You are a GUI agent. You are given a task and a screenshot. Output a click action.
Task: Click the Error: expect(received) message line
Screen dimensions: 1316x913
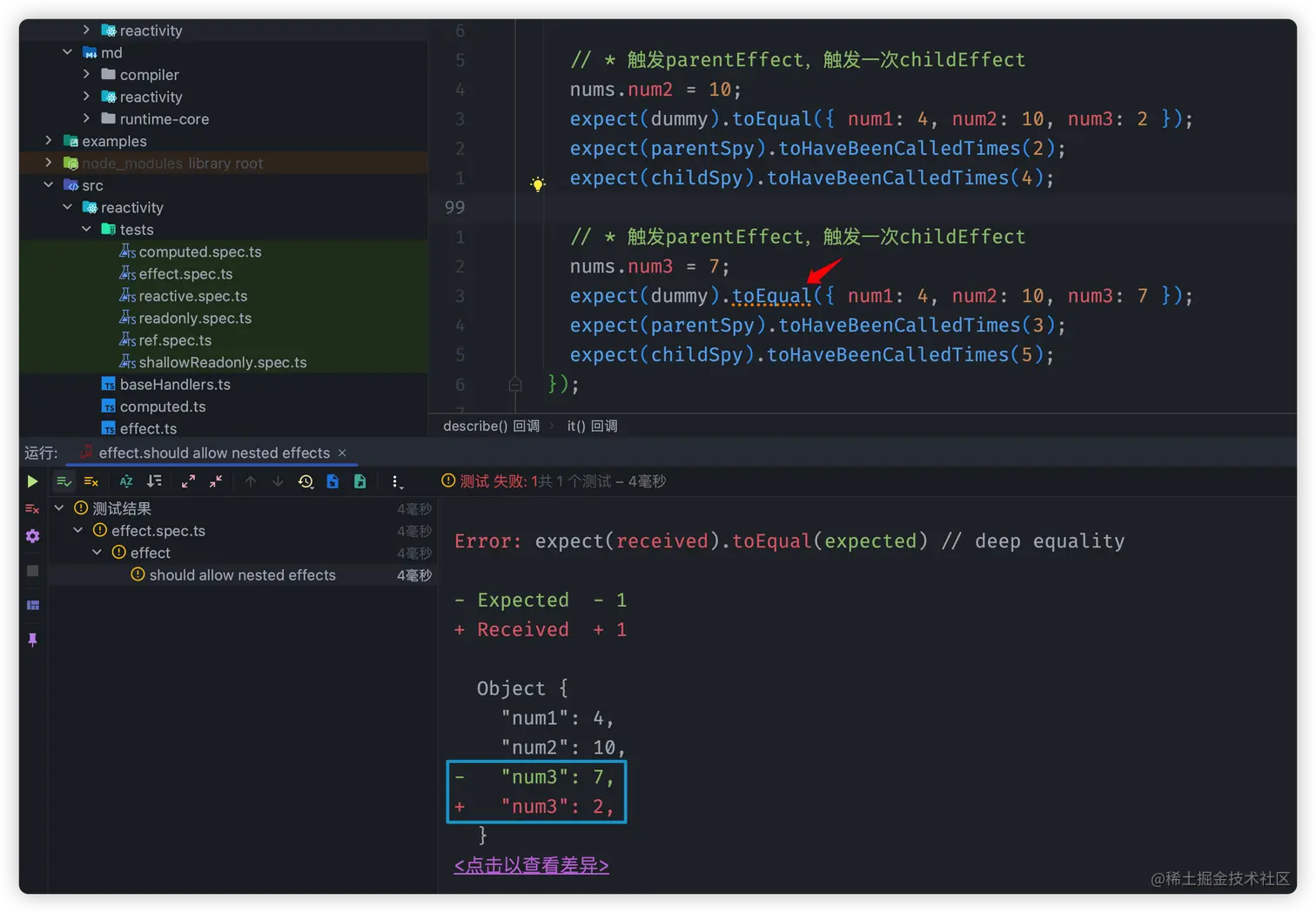(x=789, y=540)
